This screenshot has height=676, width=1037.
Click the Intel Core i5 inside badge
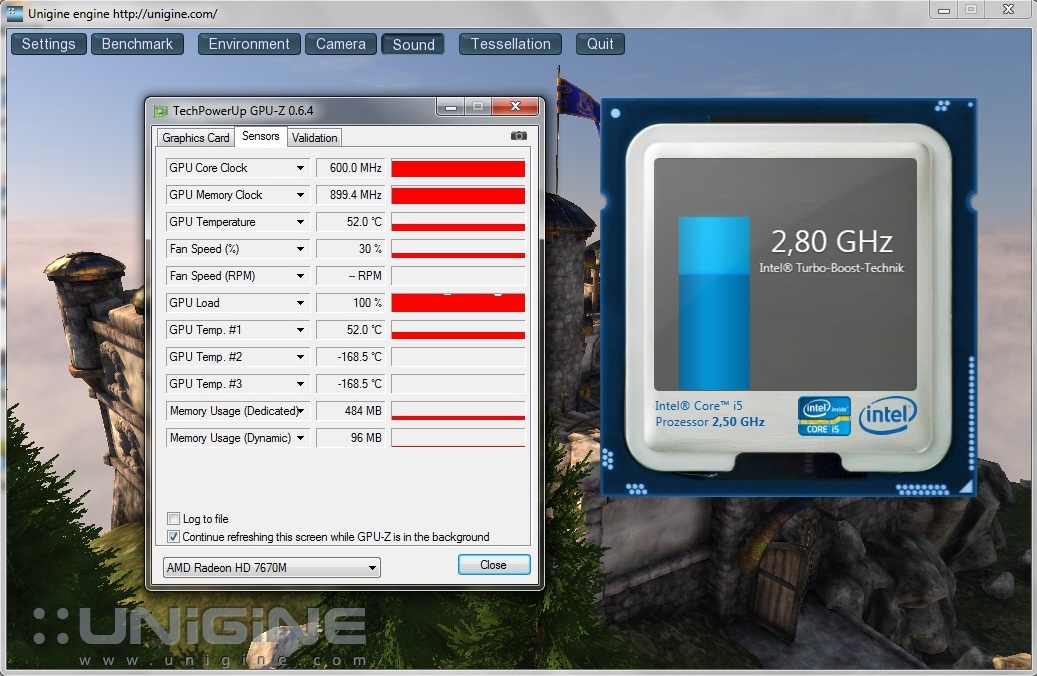point(824,416)
